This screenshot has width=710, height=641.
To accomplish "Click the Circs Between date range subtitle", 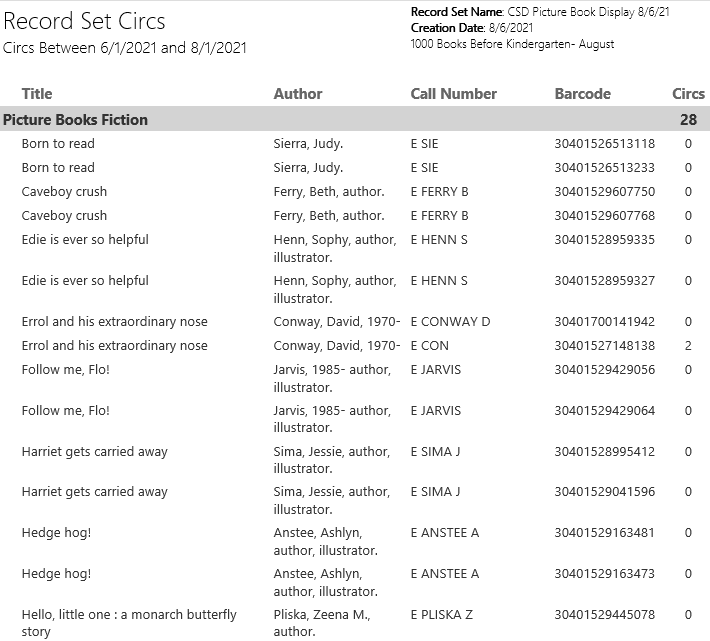I will click(125, 48).
